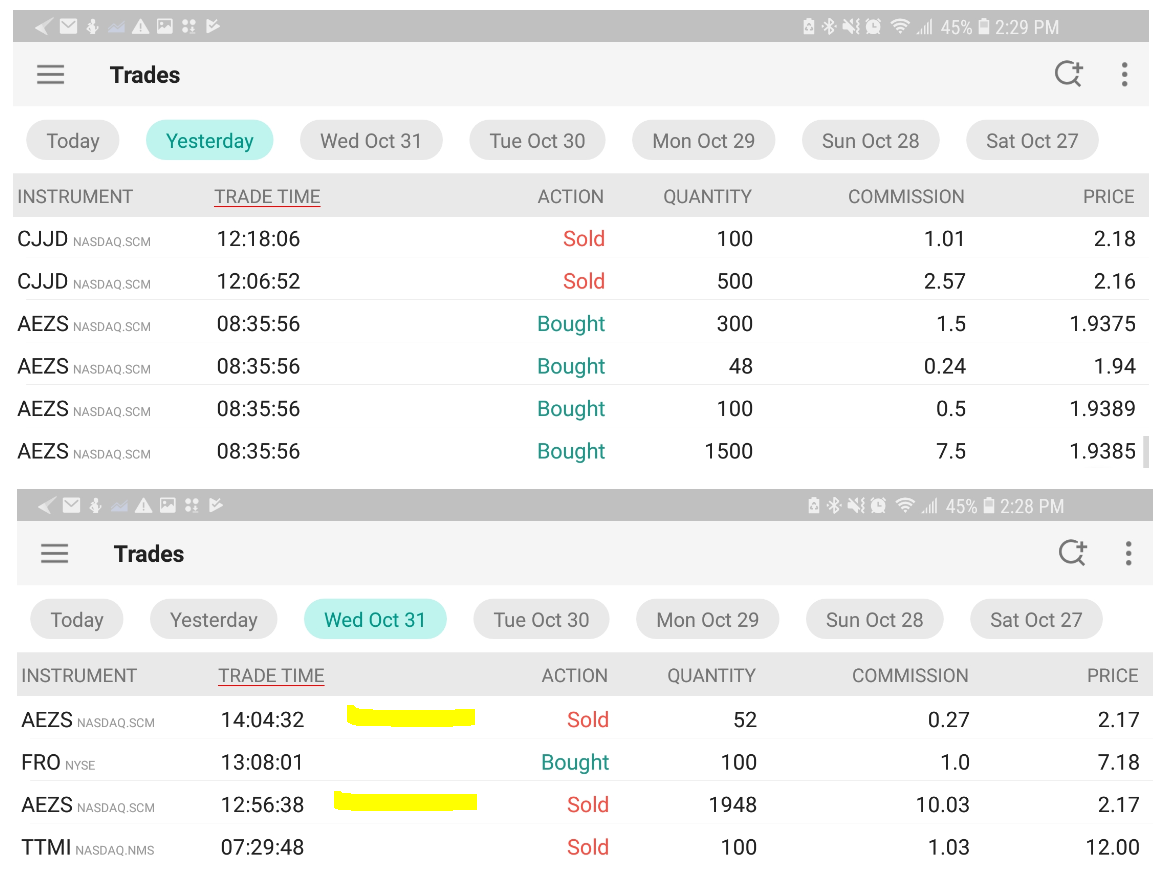Tap the warning triangle icon in top status bar
The height and width of the screenshot is (883, 1160).
coord(141,27)
